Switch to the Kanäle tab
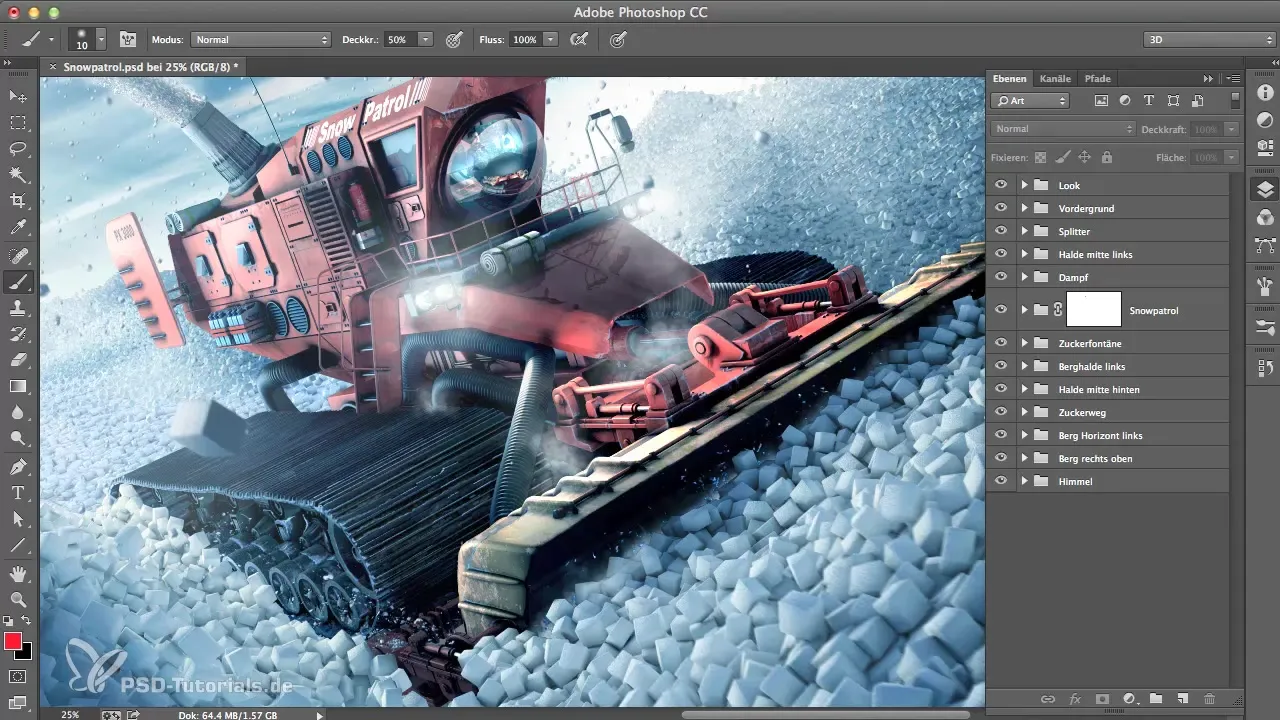This screenshot has width=1280, height=720. [x=1055, y=78]
